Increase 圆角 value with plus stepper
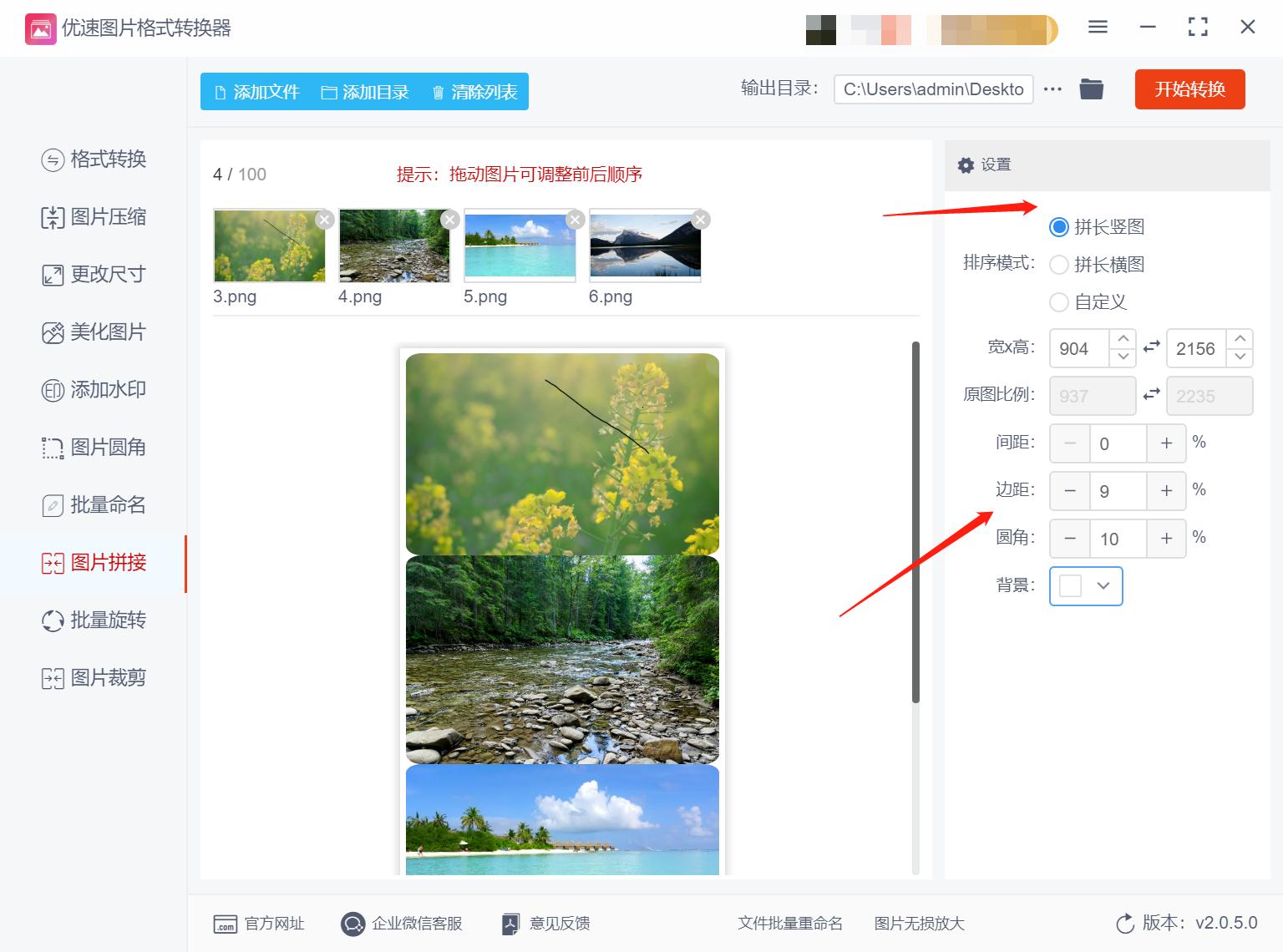Image resolution: width=1283 pixels, height=952 pixels. point(1166,539)
